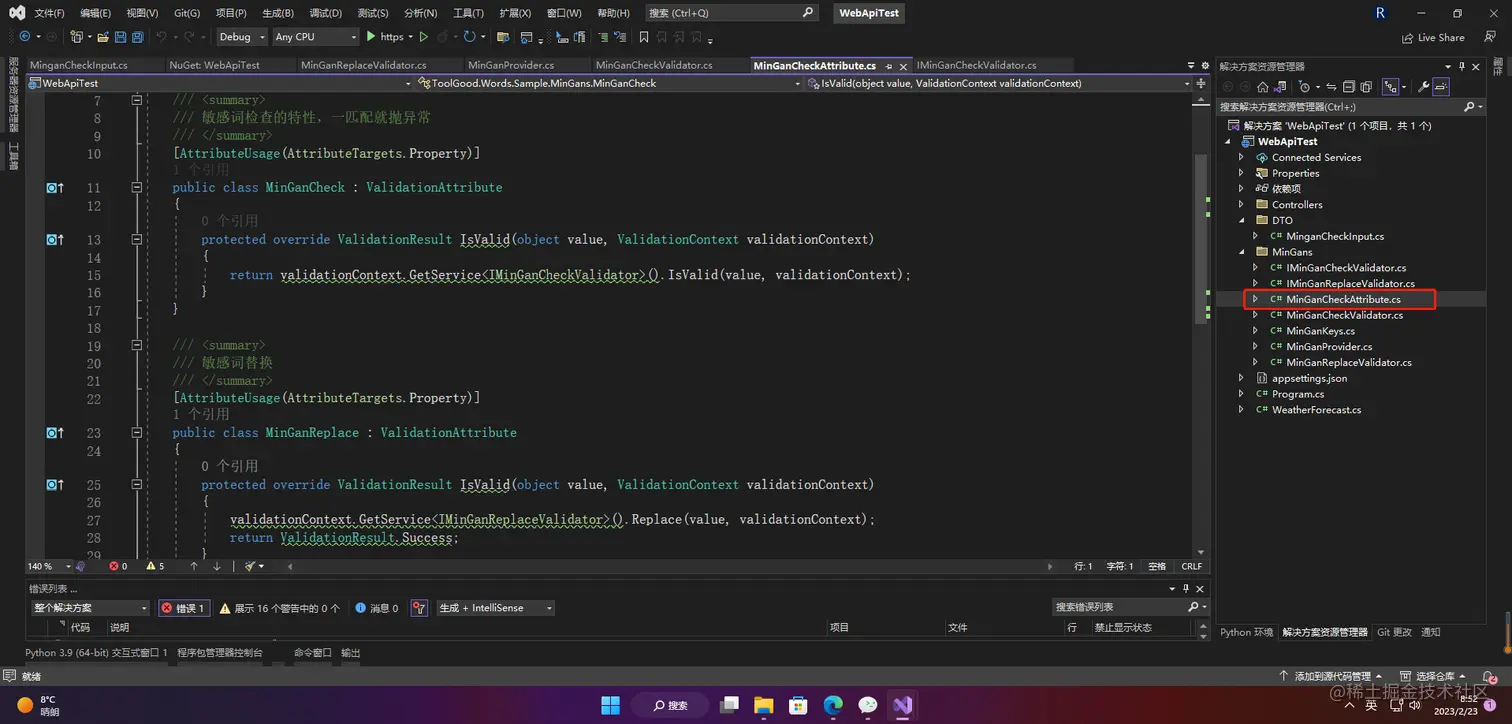Toggle the Error List build filter icon
The height and width of the screenshot is (724, 1512).
pyautogui.click(x=419, y=608)
